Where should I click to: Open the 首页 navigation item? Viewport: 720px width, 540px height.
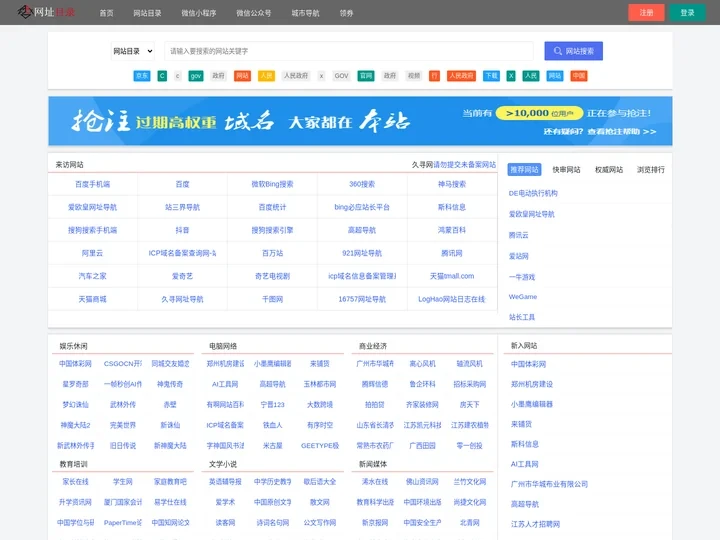coord(107,13)
